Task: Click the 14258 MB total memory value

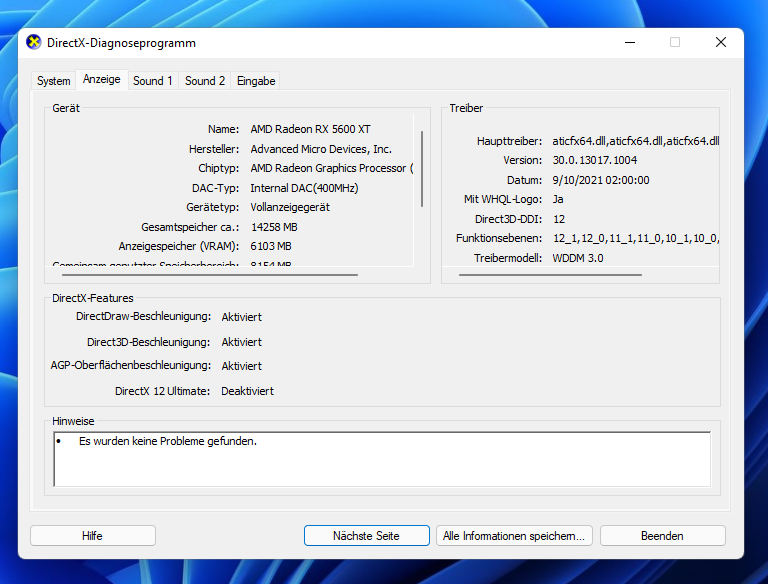Action: point(274,227)
